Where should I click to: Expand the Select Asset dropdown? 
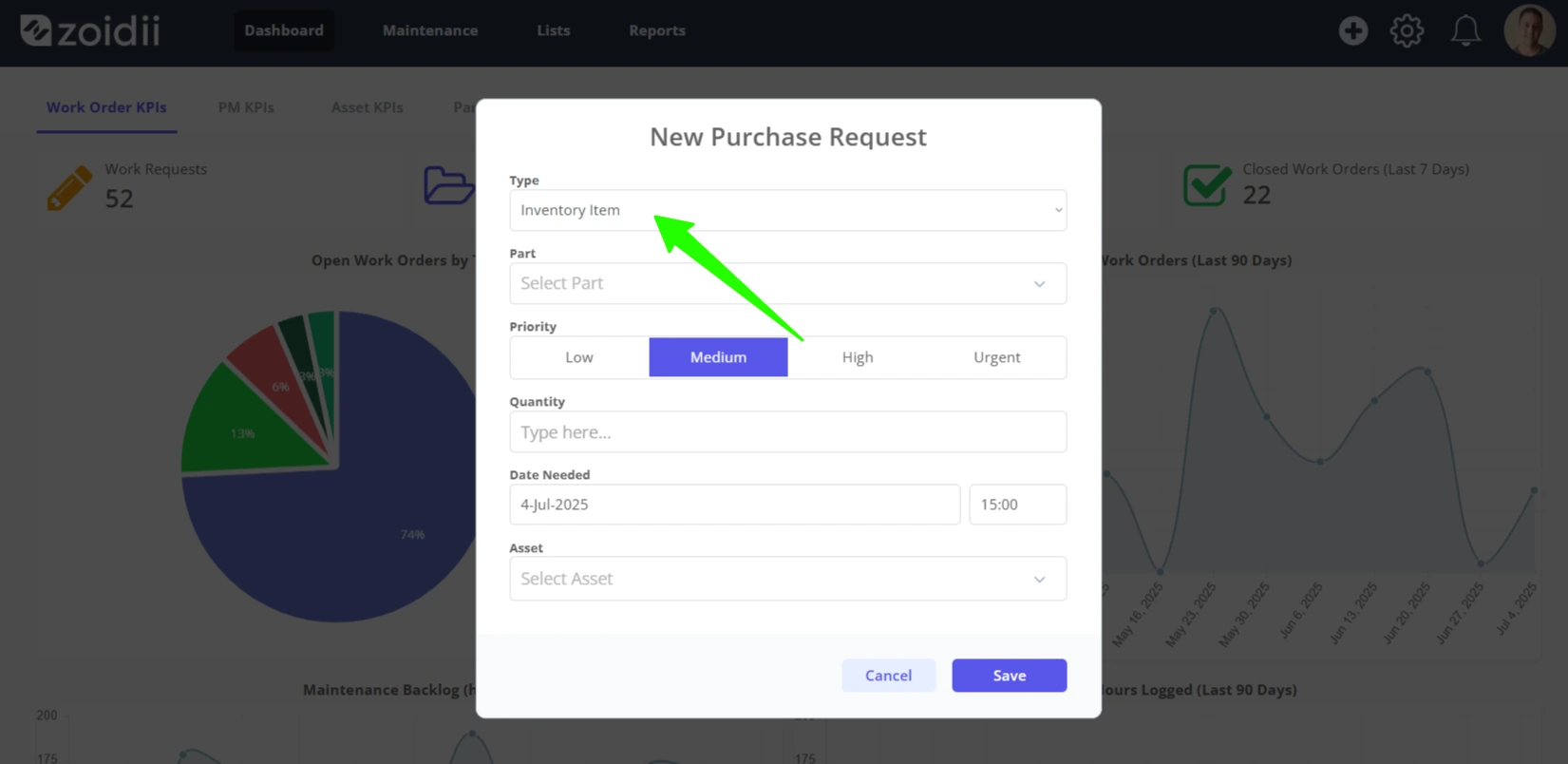click(x=787, y=579)
